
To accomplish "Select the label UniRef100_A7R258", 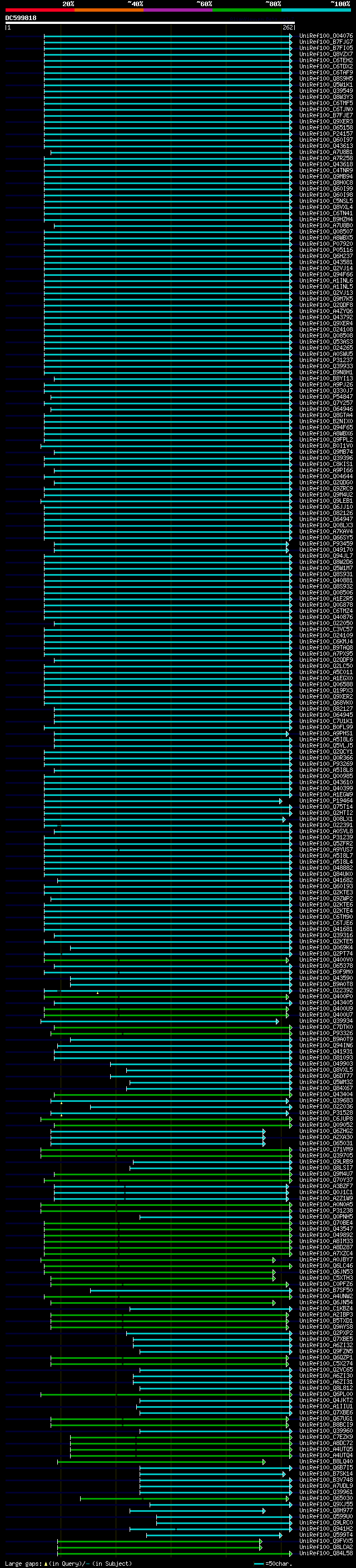I will (x=326, y=159).
